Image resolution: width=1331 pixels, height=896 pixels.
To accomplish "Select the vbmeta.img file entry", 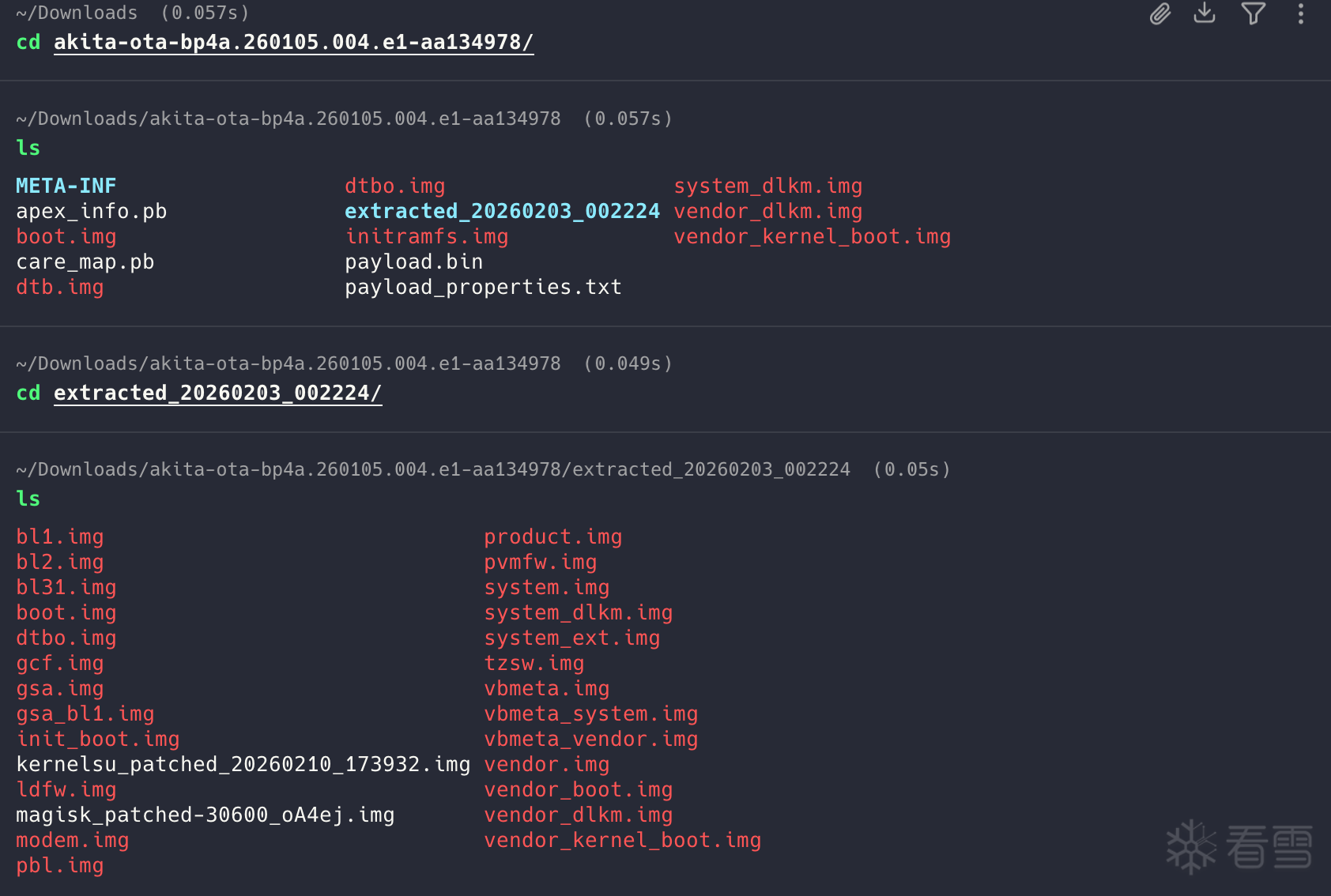I will 547,688.
